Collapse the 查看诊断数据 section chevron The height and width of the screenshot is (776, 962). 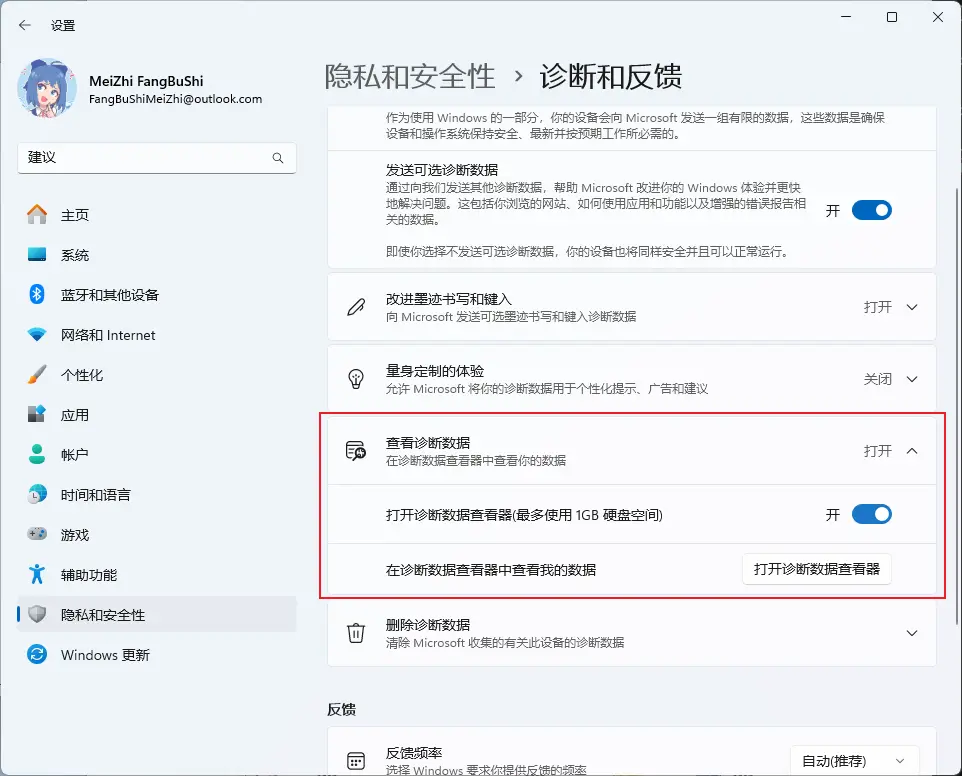point(911,451)
